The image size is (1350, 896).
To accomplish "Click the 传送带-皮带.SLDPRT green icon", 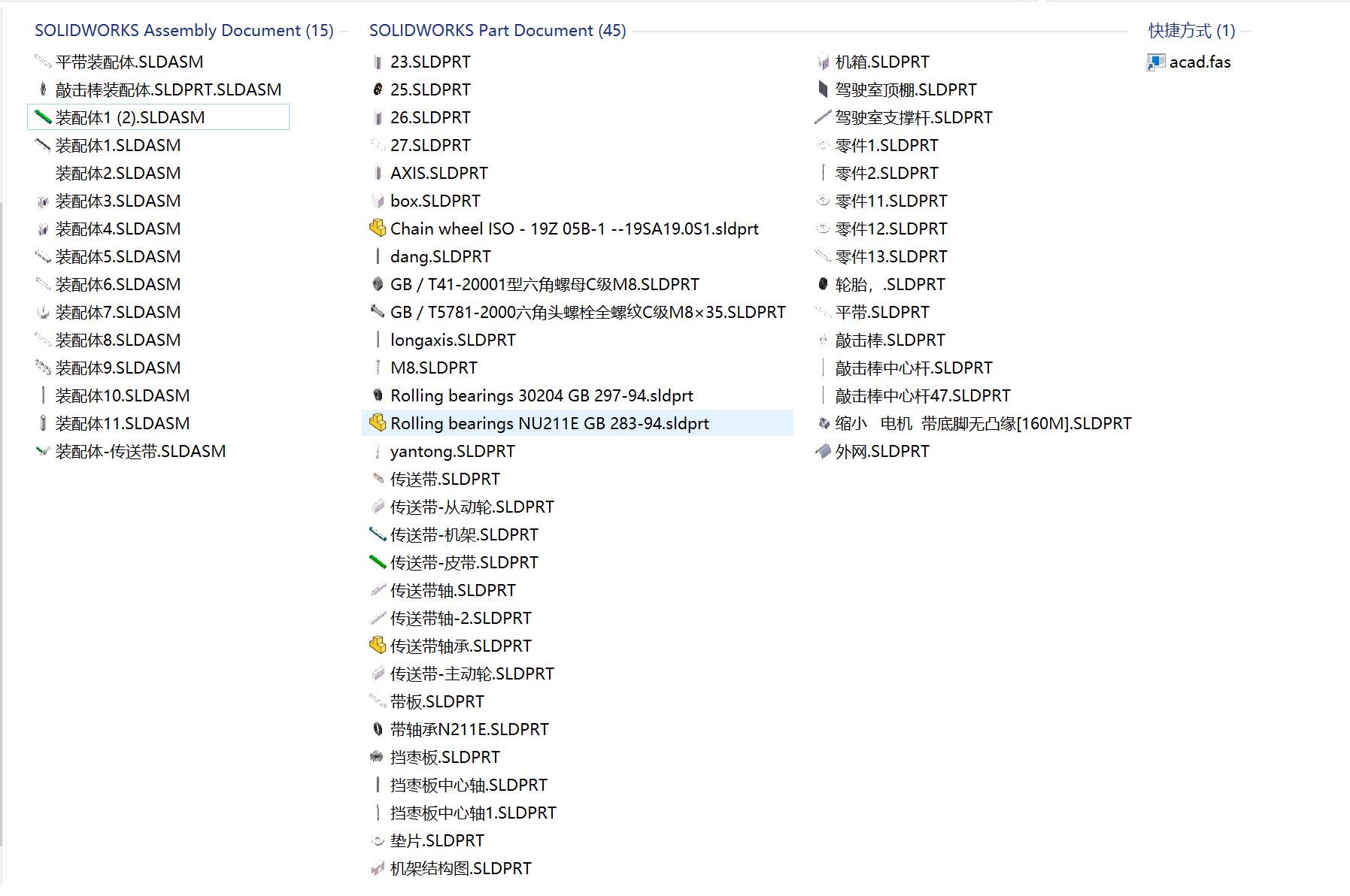I will click(x=378, y=562).
